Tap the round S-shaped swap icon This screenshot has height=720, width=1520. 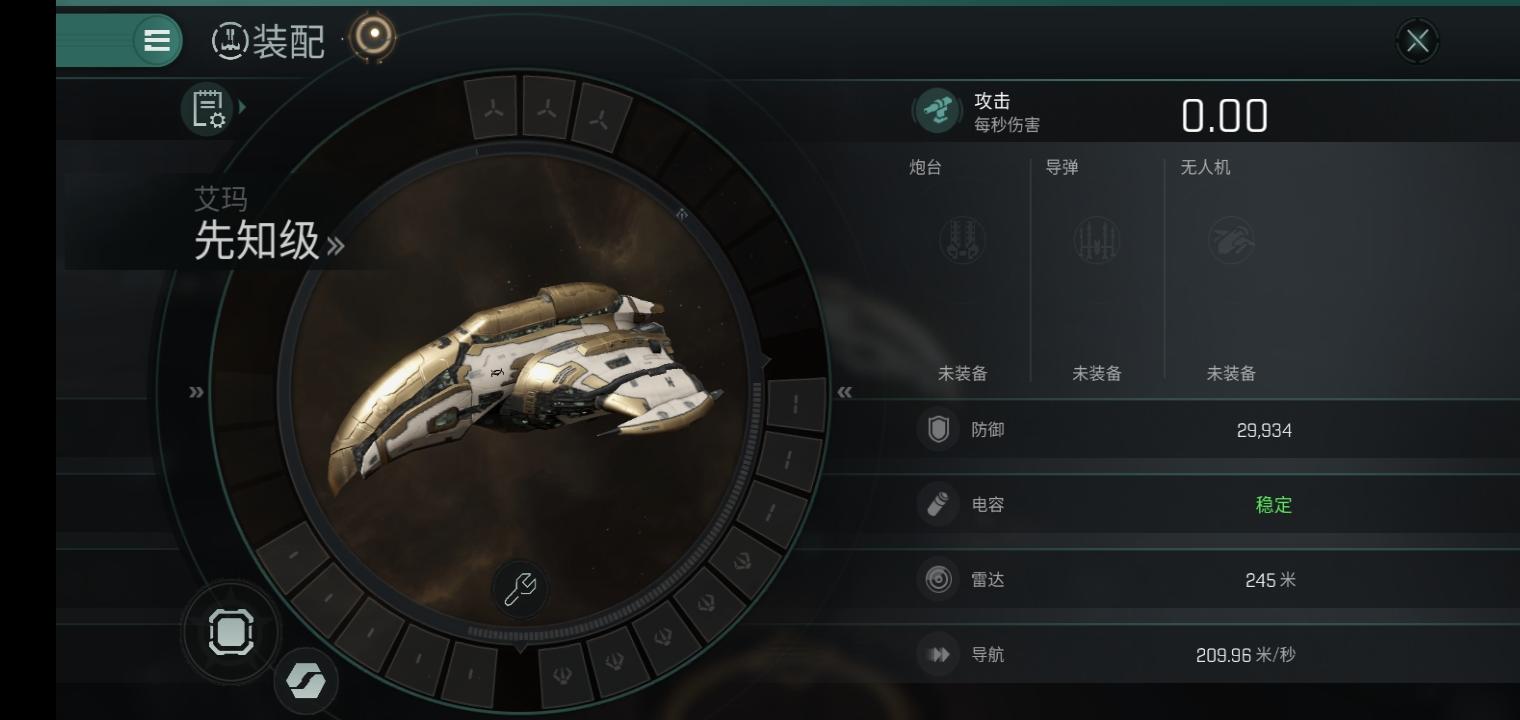[306, 681]
